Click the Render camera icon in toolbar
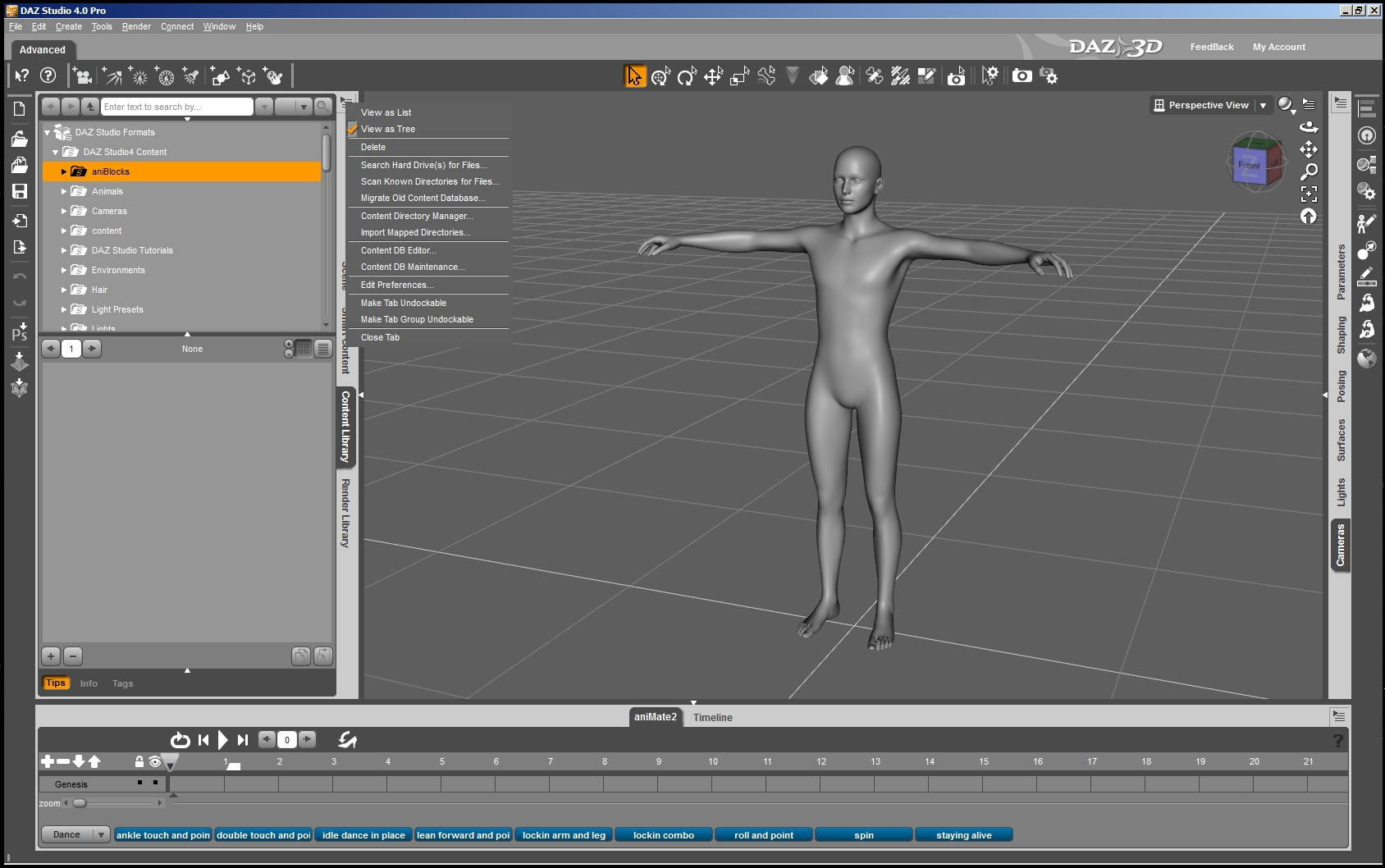1385x868 pixels. (x=1022, y=76)
